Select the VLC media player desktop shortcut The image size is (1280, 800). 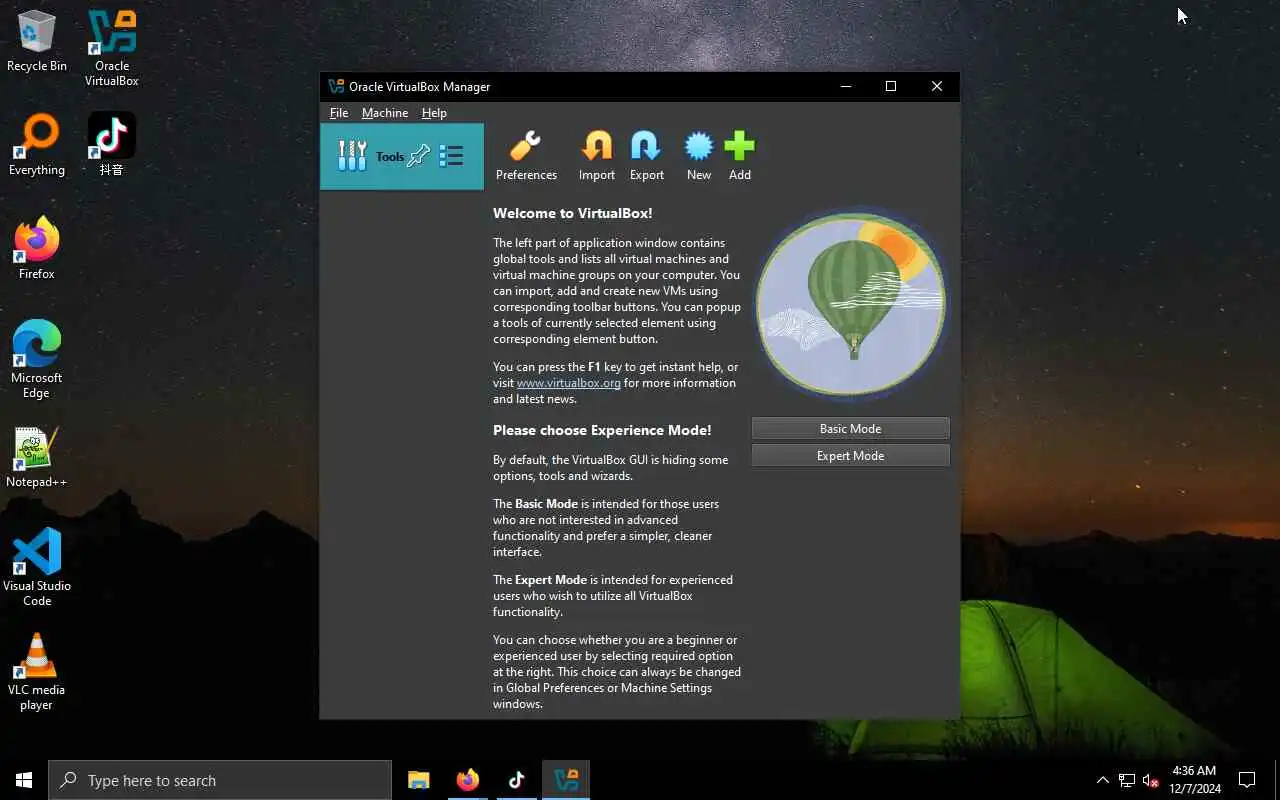[37, 672]
